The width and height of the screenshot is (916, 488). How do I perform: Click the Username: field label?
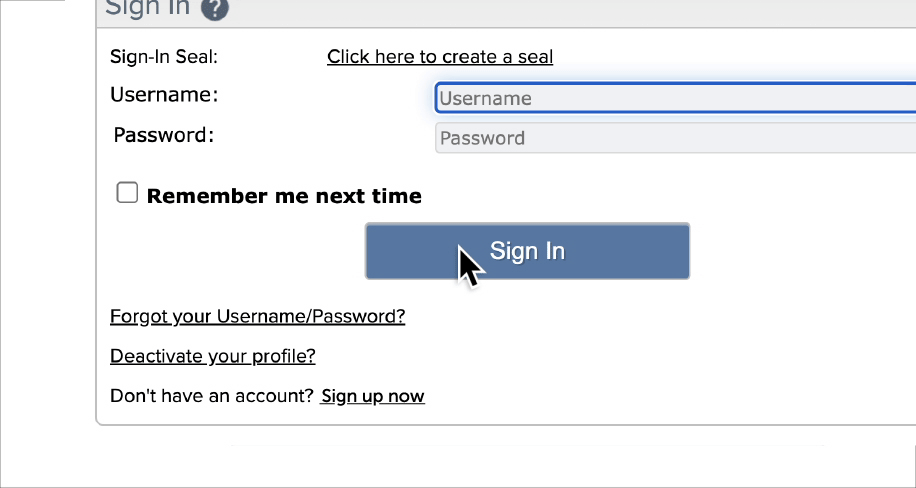[x=164, y=95]
